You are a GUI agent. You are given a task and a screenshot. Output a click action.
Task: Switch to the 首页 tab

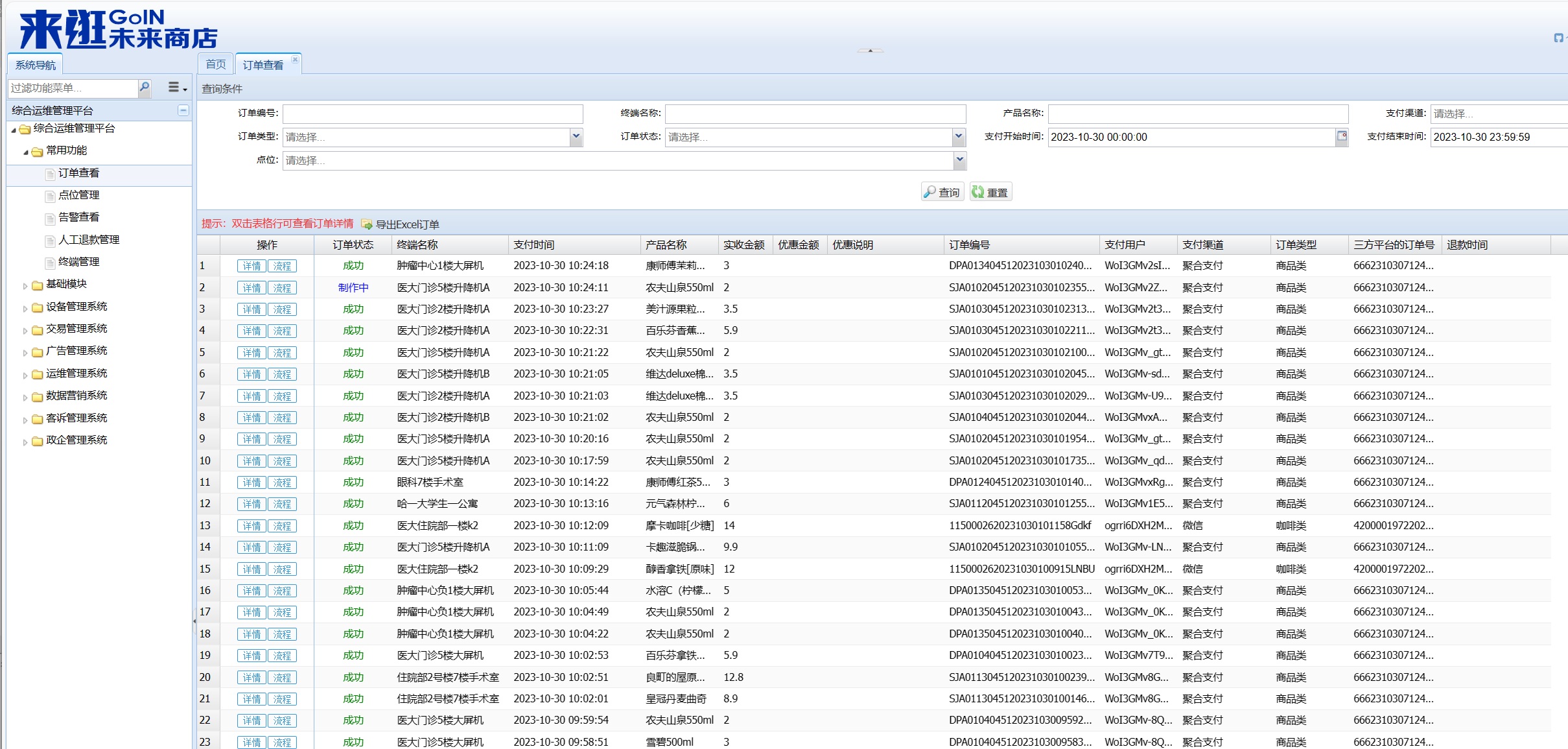pos(216,64)
